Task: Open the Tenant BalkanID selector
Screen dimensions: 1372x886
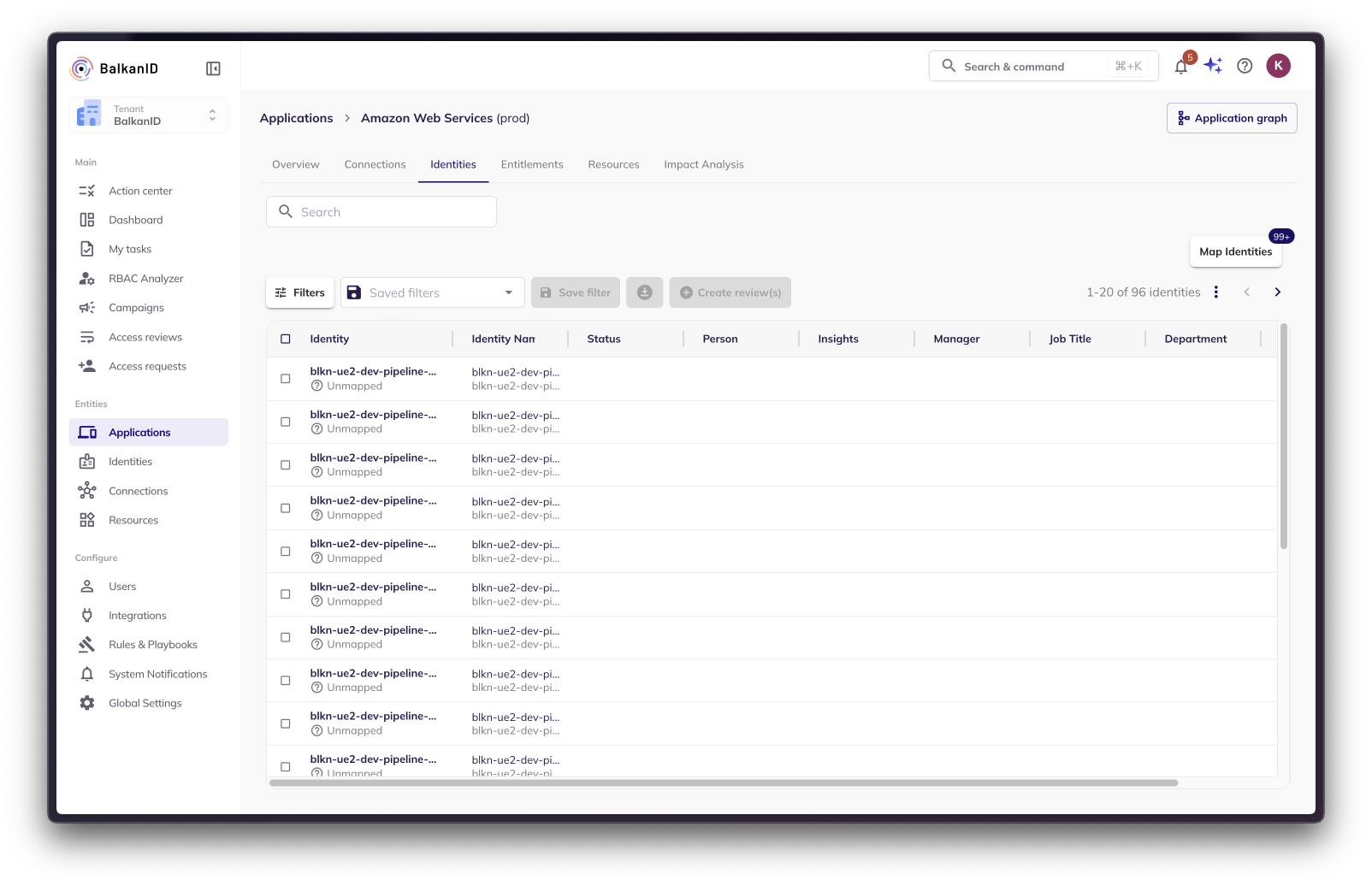Action: tap(148, 115)
